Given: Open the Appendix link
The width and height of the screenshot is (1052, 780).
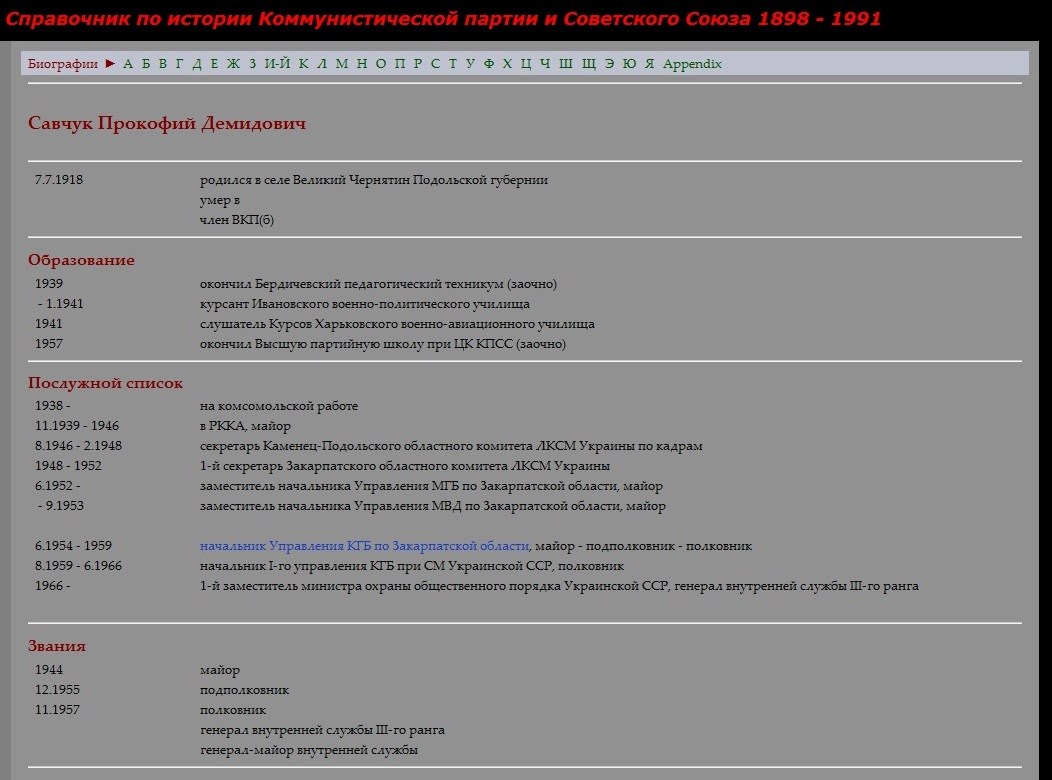Looking at the screenshot, I should click(692, 64).
